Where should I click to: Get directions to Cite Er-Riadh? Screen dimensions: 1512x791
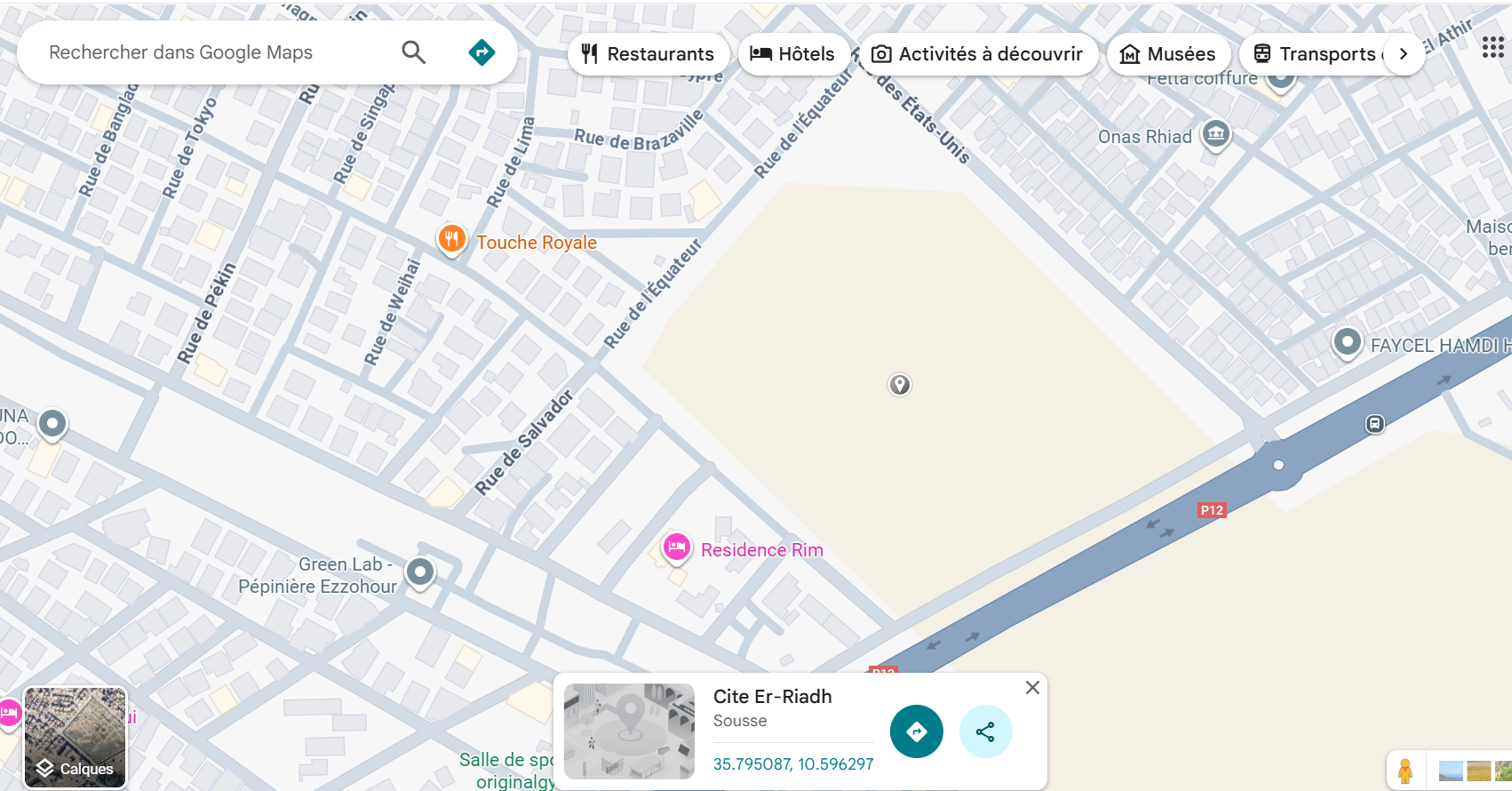(x=917, y=731)
